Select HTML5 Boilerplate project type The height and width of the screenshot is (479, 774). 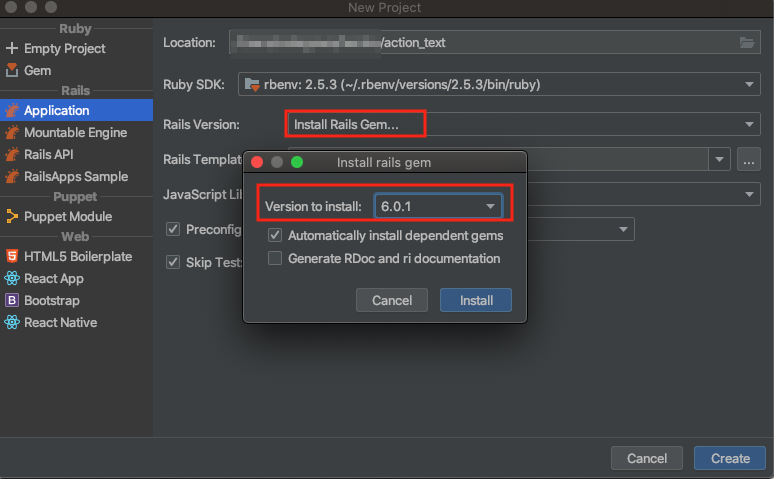click(x=78, y=256)
